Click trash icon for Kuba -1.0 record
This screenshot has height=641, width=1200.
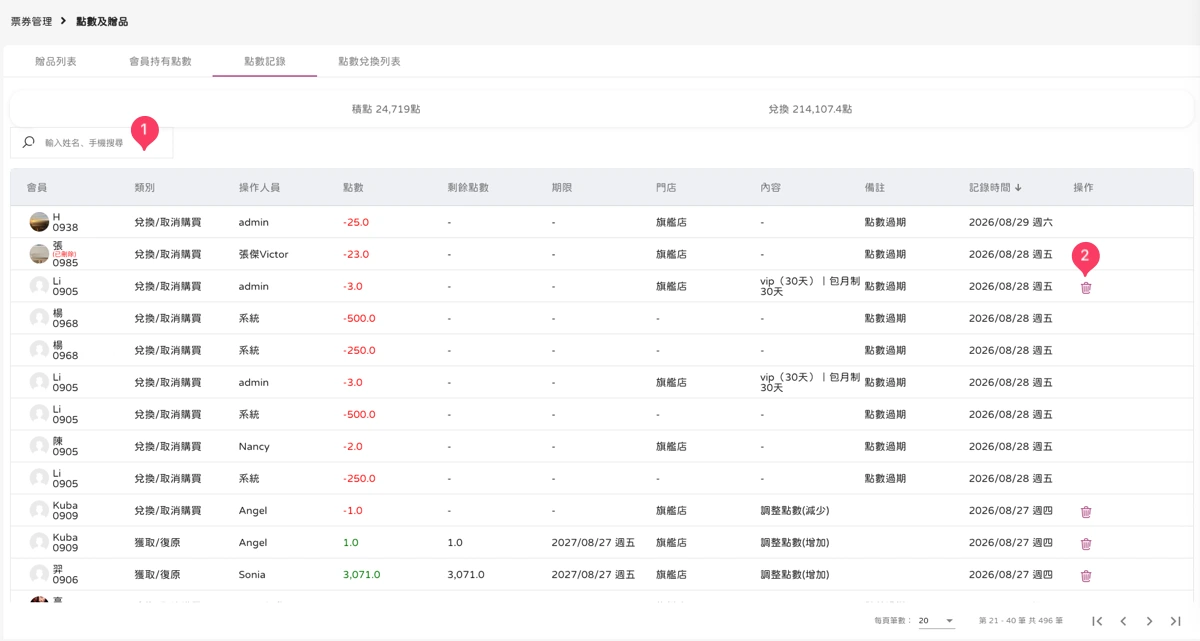point(1086,511)
